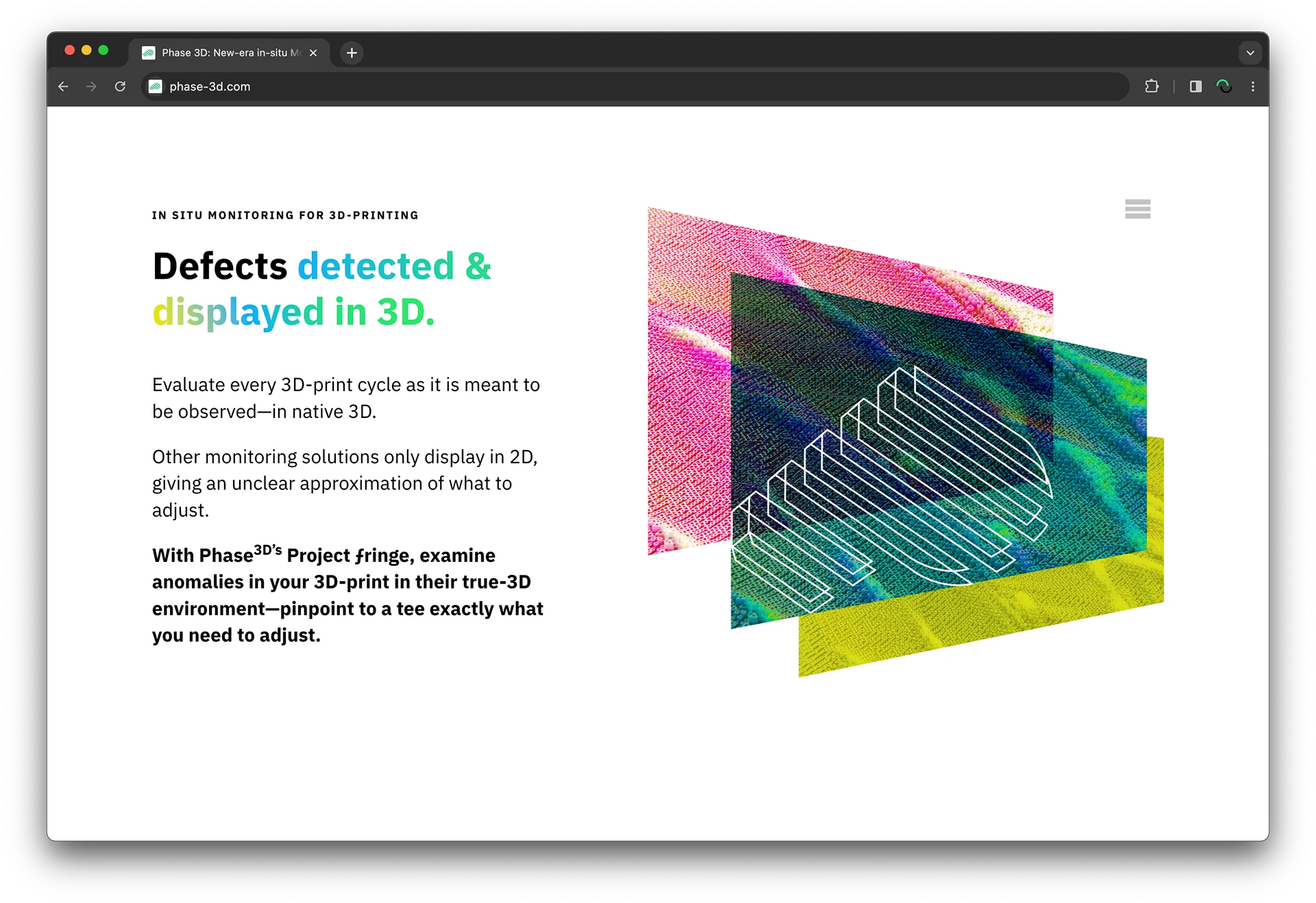Minimize the window with the yellow button

86,49
